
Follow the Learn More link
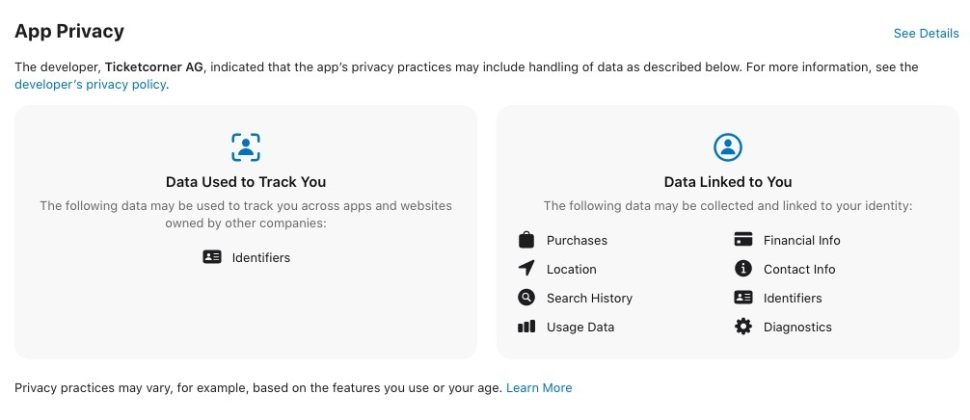click(x=539, y=387)
